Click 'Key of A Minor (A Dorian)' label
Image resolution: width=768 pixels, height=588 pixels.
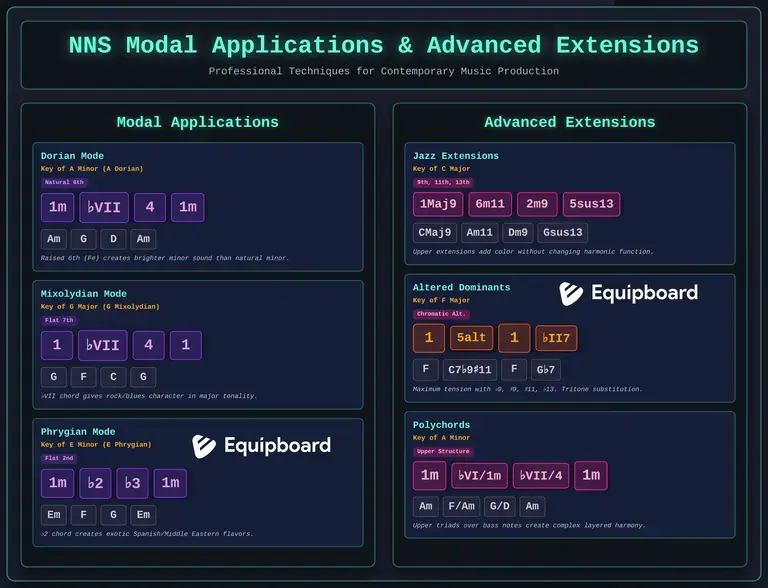coord(92,169)
